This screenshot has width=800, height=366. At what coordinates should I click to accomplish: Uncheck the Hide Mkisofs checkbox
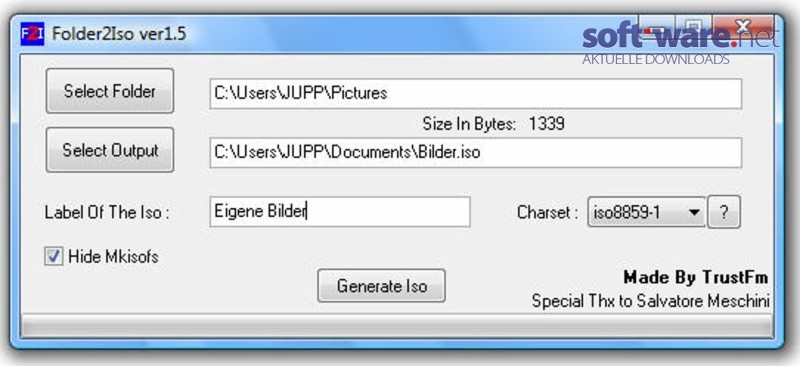[x=54, y=256]
